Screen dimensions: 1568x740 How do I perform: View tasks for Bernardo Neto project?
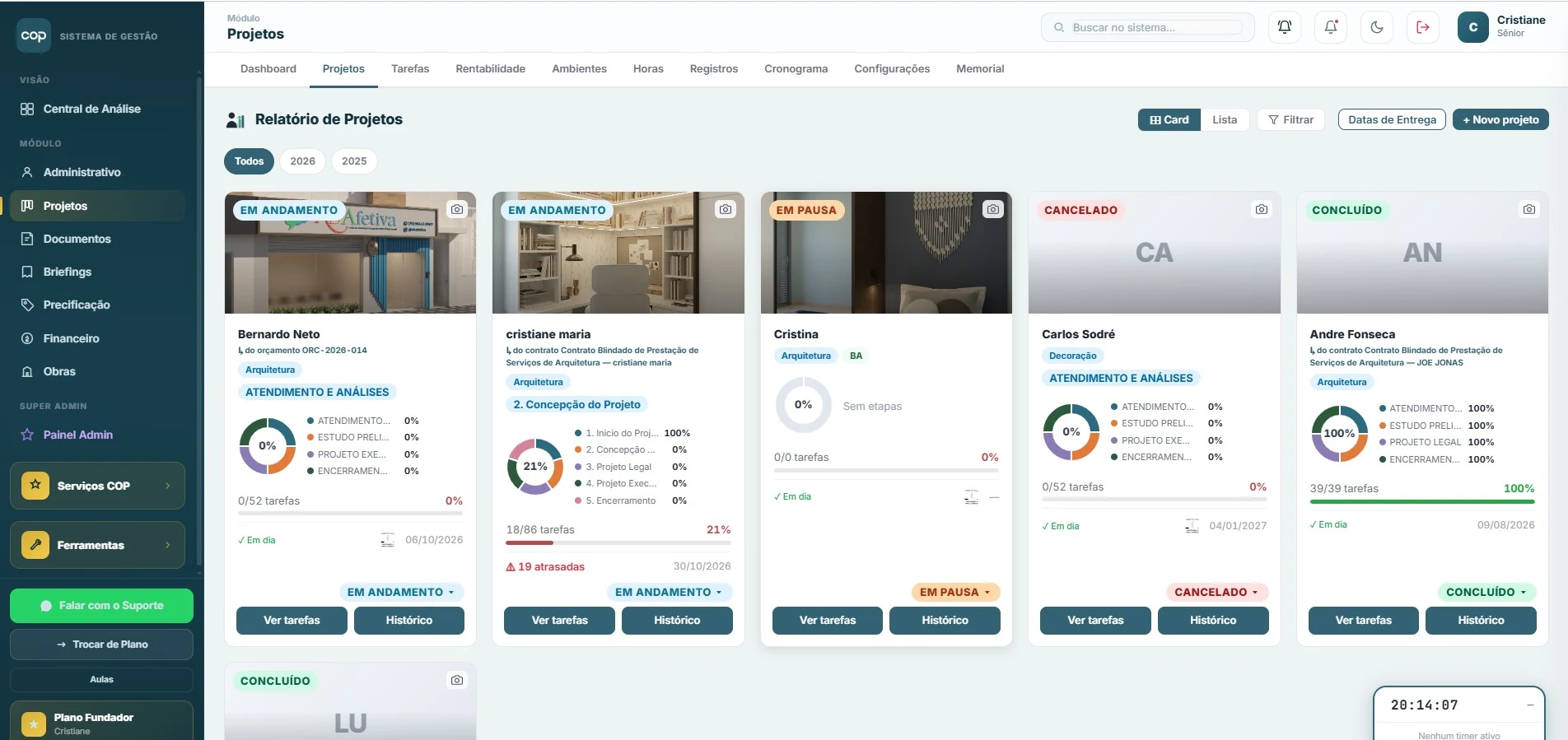tap(292, 621)
